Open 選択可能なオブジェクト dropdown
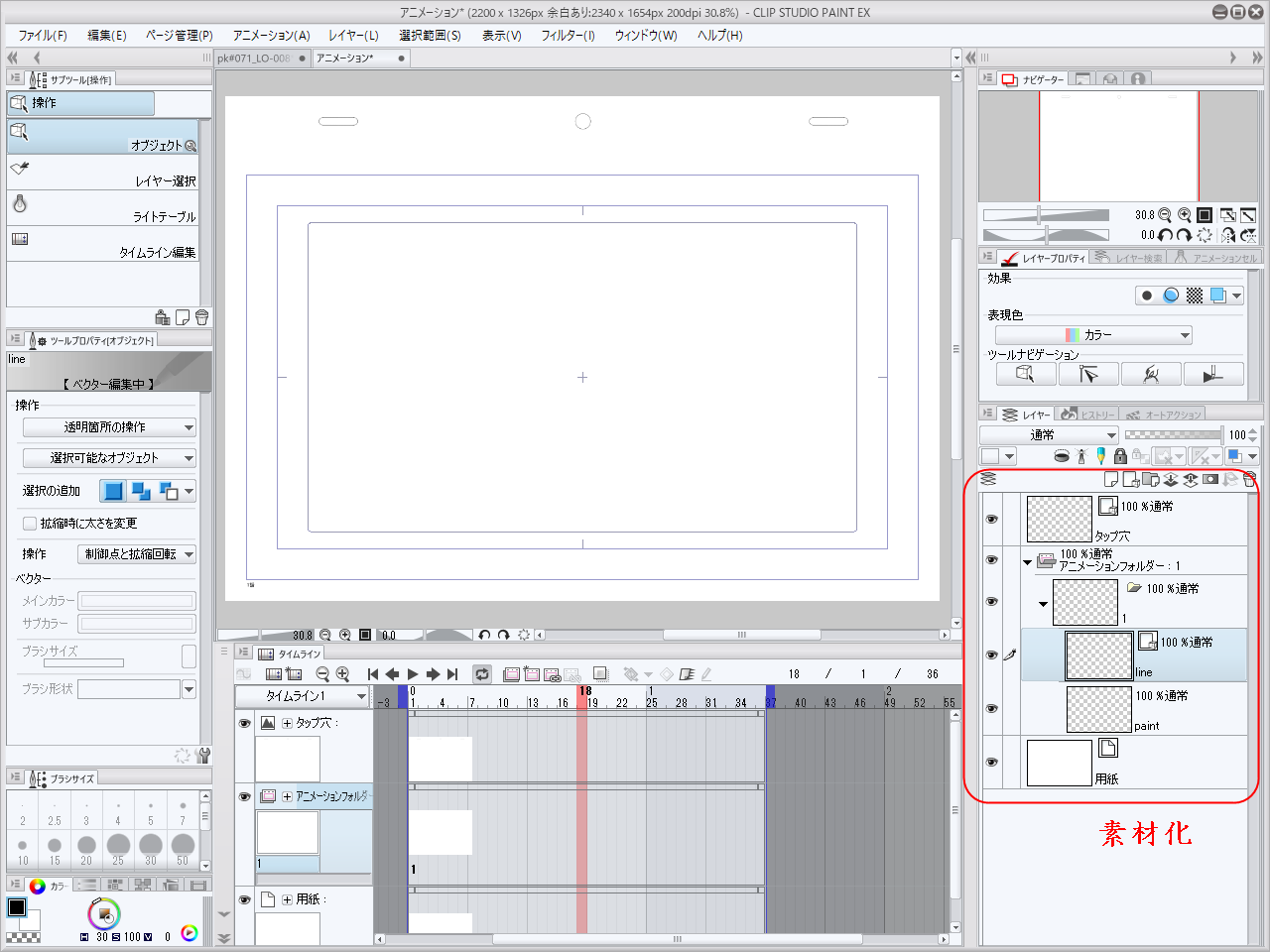The width and height of the screenshot is (1270, 952). click(109, 458)
